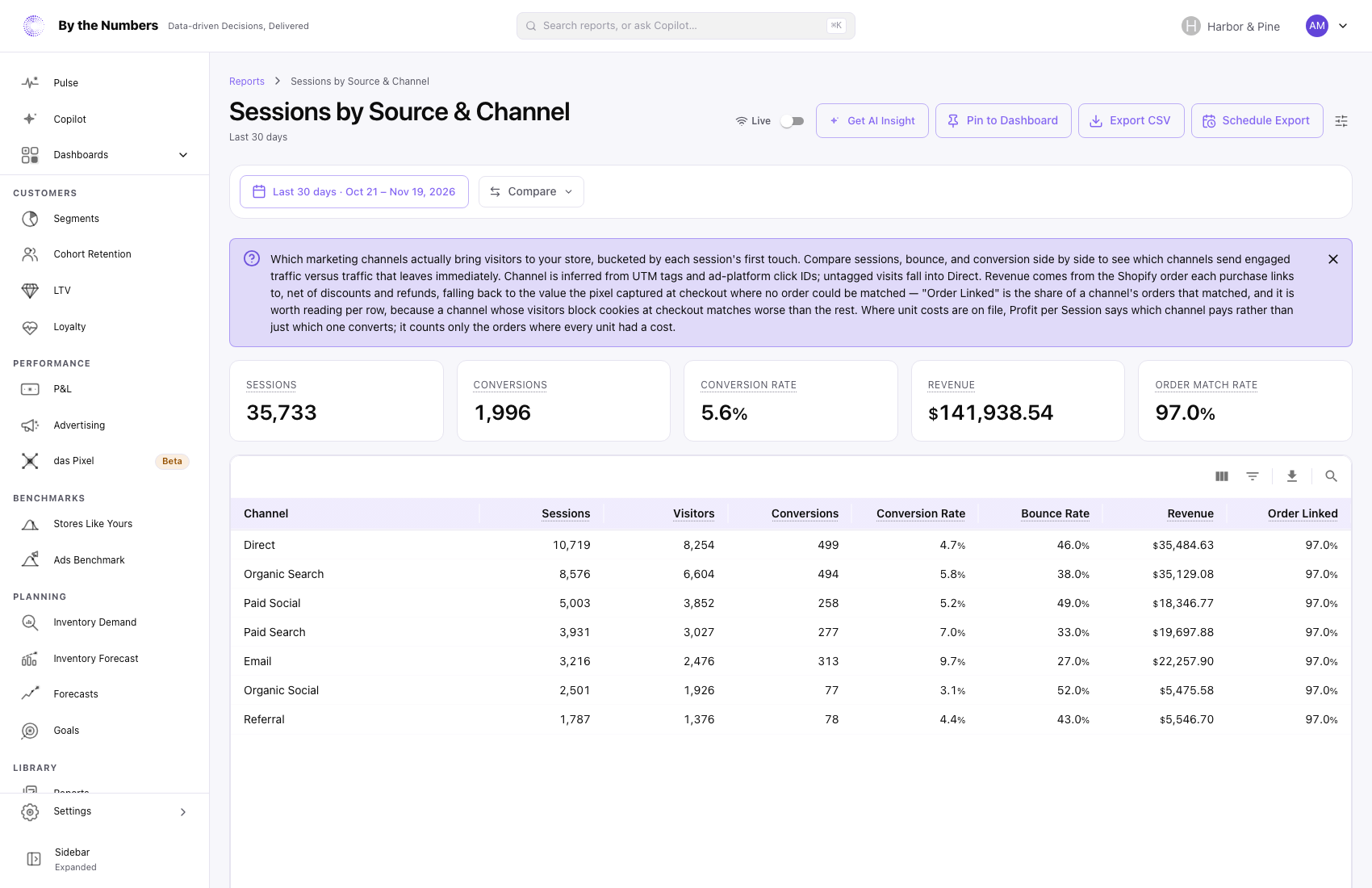The image size is (1372, 888).
Task: Click Pin to Dashboard button
Action: click(x=1003, y=121)
